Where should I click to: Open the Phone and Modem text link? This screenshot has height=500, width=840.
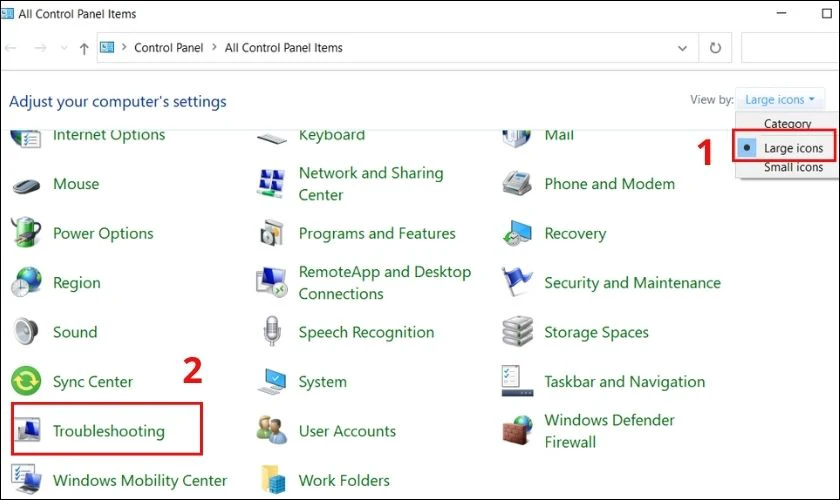click(610, 184)
